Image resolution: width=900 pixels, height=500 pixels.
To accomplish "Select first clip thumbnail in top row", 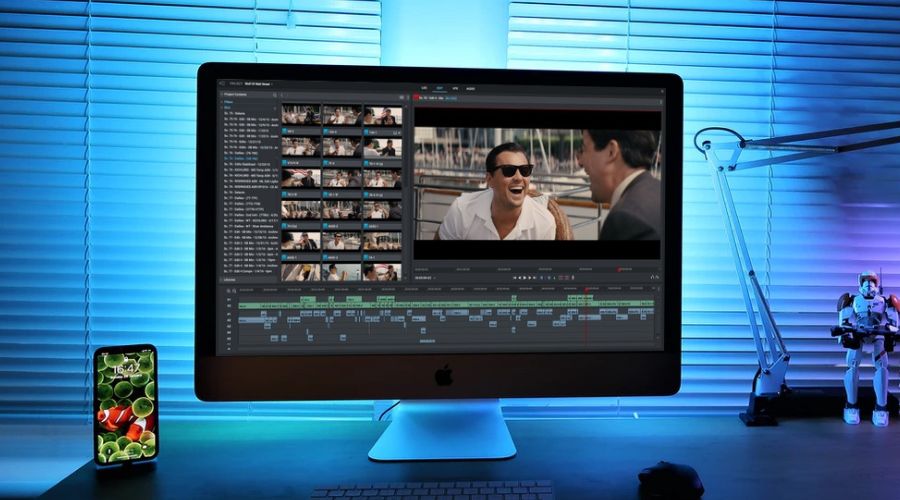I will click(301, 115).
